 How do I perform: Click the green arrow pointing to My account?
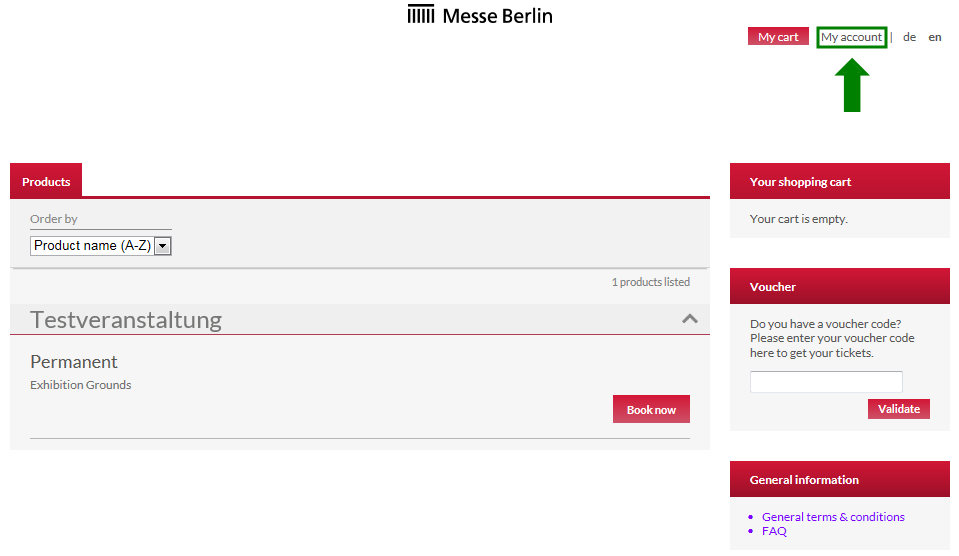click(x=852, y=85)
